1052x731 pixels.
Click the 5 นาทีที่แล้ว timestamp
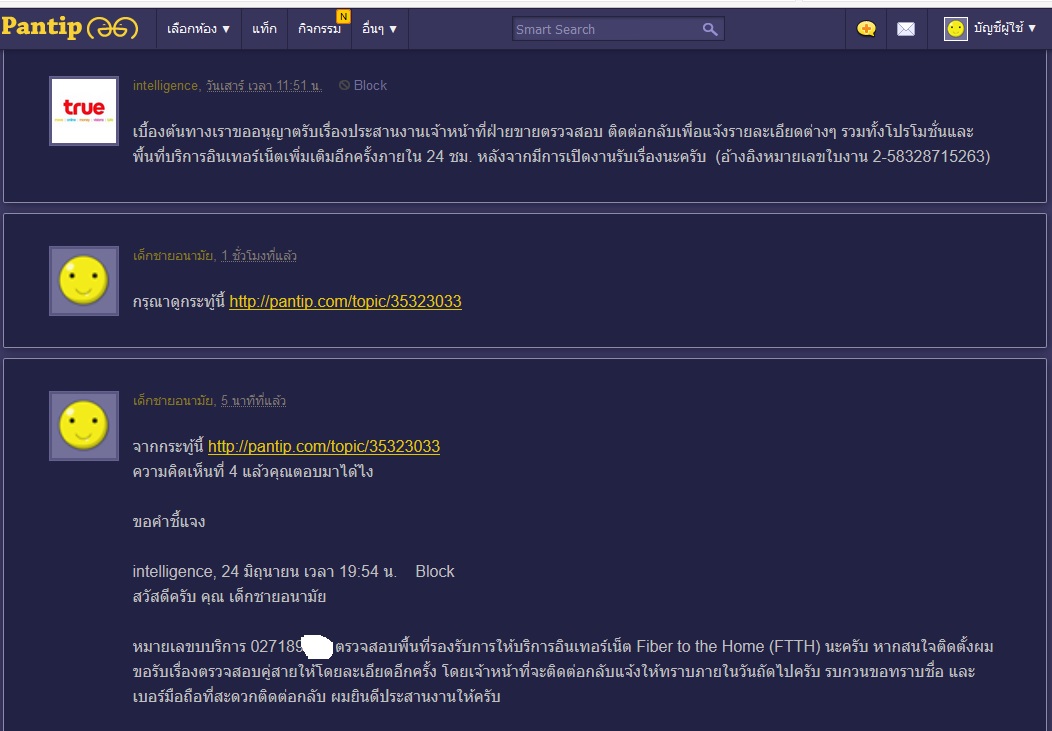[x=254, y=400]
